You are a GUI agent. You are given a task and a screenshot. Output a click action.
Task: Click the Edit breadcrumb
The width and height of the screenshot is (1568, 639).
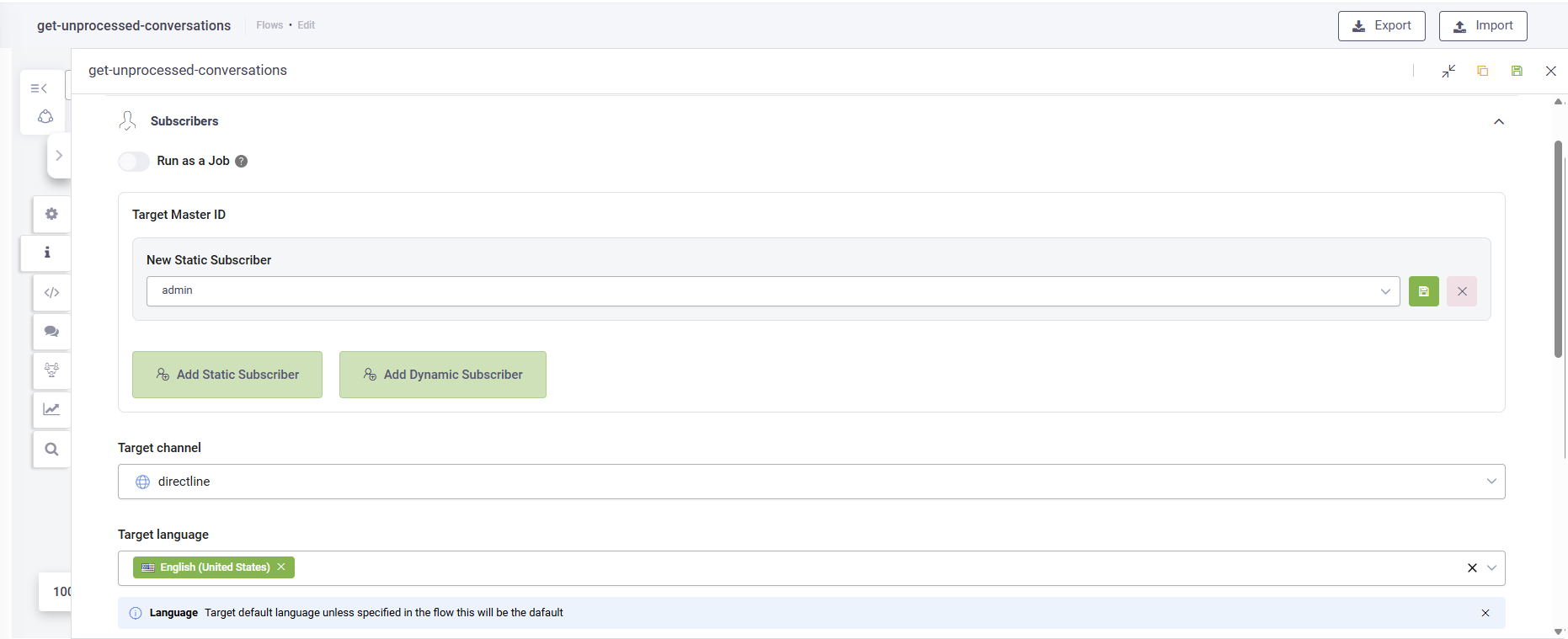(x=307, y=25)
